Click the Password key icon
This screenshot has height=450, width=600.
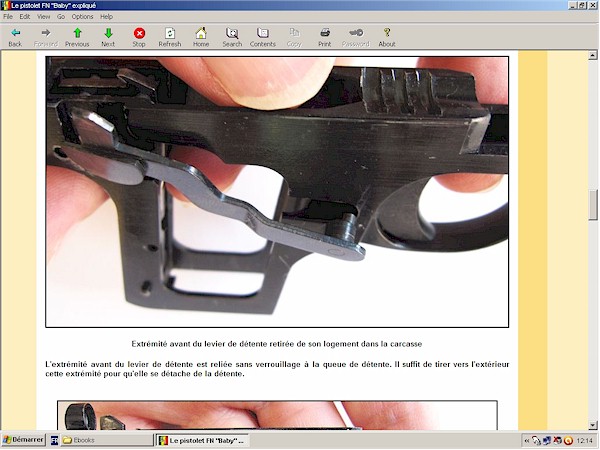356,38
